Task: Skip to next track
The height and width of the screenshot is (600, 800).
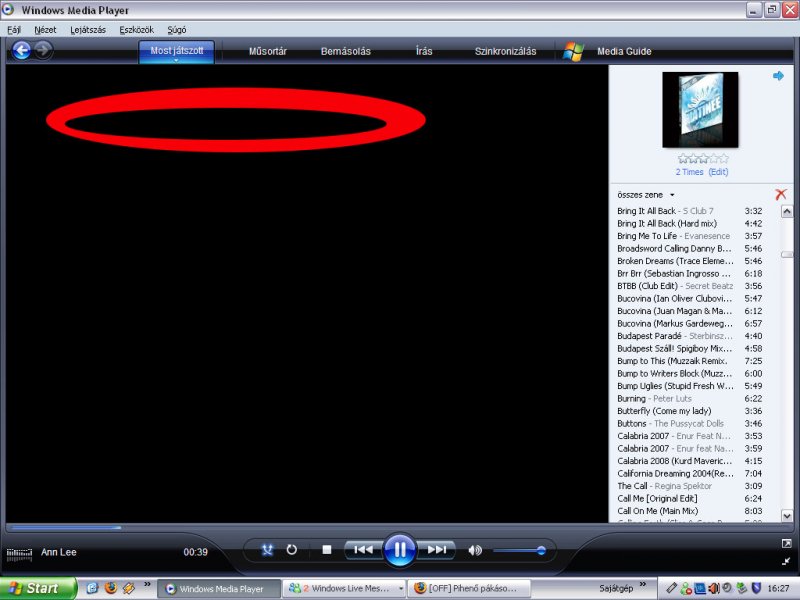Action: [x=436, y=549]
